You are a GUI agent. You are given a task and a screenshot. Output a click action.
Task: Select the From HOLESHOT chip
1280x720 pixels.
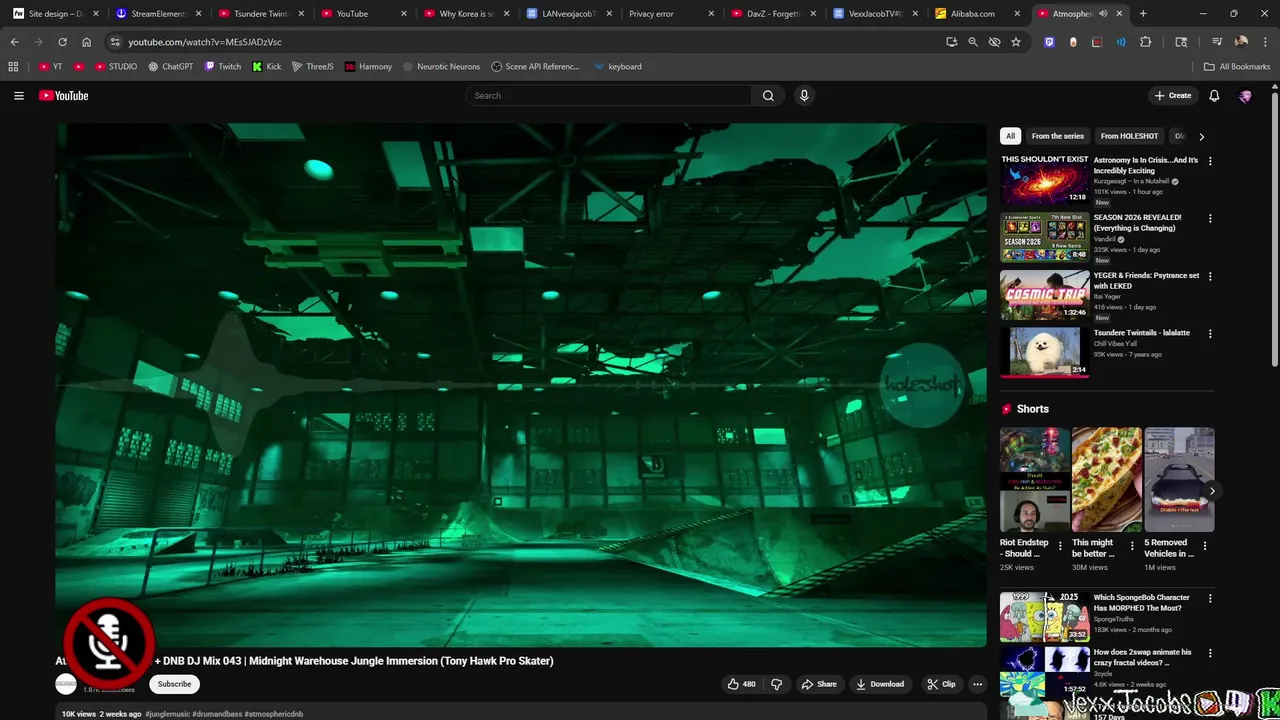(1129, 136)
